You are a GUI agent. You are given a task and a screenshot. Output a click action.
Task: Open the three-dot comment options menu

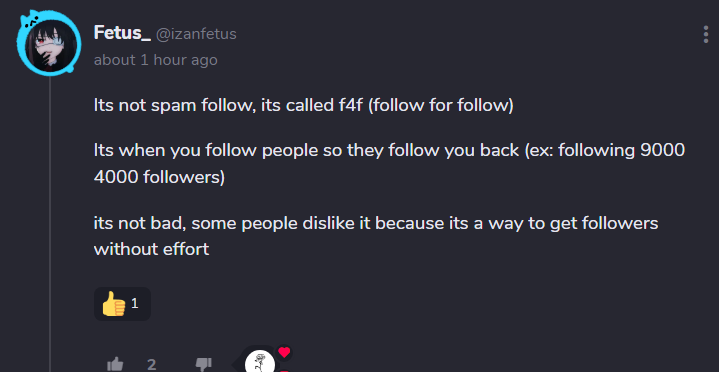click(x=706, y=35)
